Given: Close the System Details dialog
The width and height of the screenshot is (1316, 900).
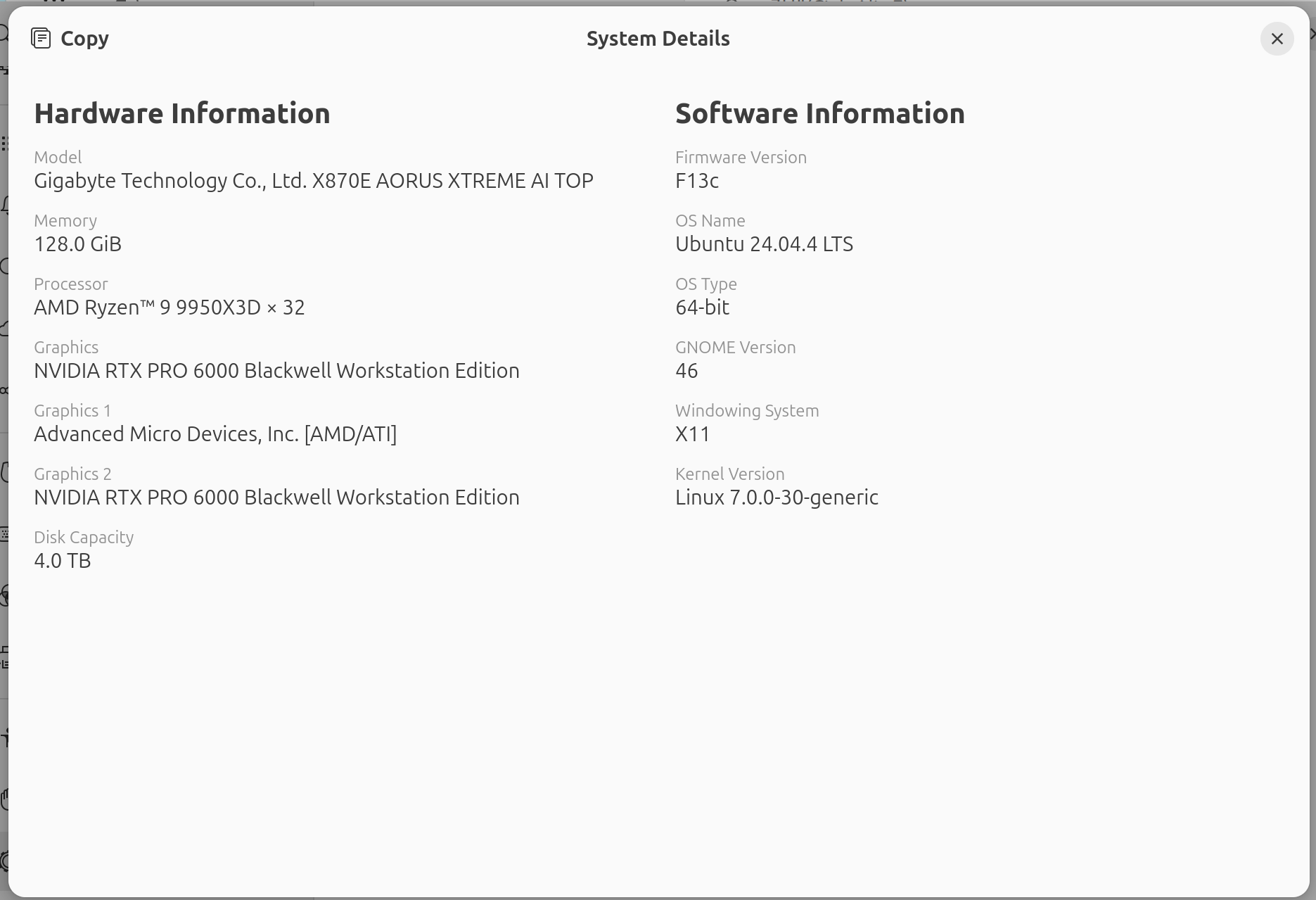Looking at the screenshot, I should 1277,39.
